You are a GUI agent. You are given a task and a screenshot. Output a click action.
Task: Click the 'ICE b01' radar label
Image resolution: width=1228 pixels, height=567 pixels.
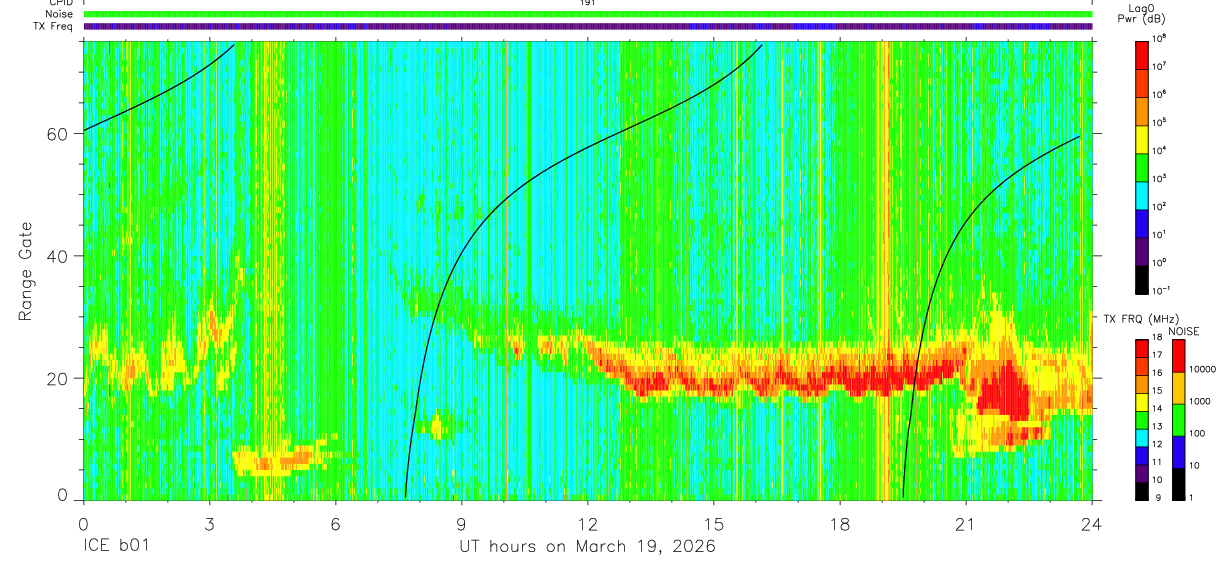pyautogui.click(x=116, y=547)
